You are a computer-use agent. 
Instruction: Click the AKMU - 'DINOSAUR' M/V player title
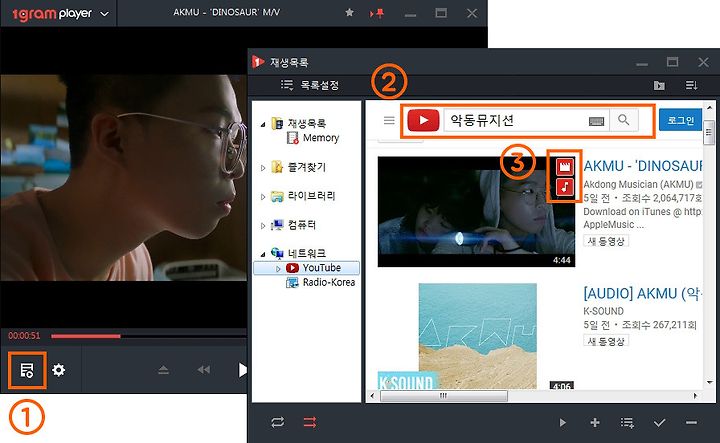(x=226, y=12)
